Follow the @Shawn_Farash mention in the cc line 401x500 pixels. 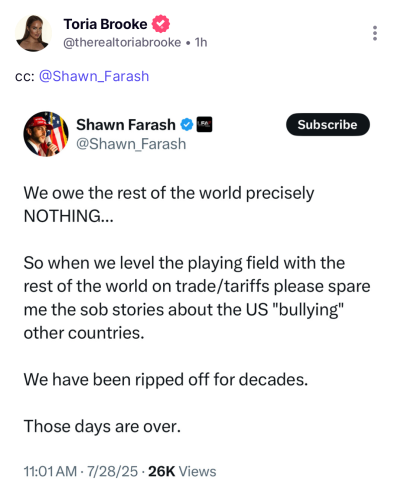click(x=94, y=76)
